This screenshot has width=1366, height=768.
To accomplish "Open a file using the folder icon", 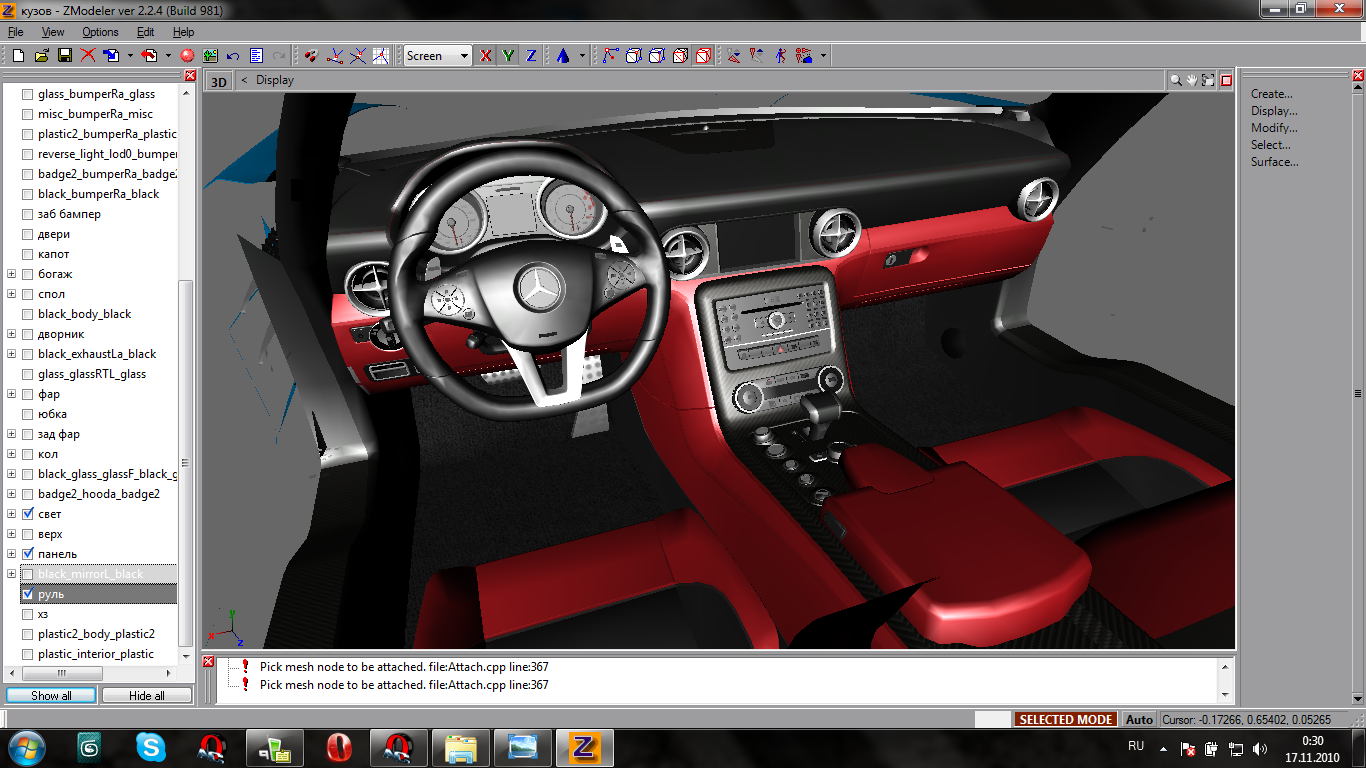I will pyautogui.click(x=42, y=56).
